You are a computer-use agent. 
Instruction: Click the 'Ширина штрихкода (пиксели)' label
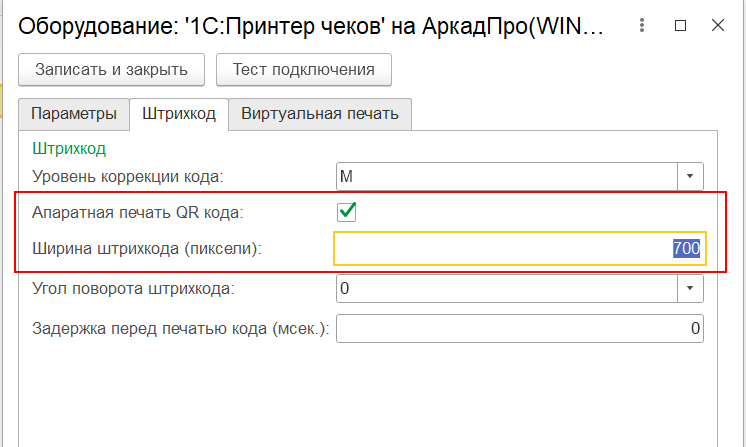(146, 248)
